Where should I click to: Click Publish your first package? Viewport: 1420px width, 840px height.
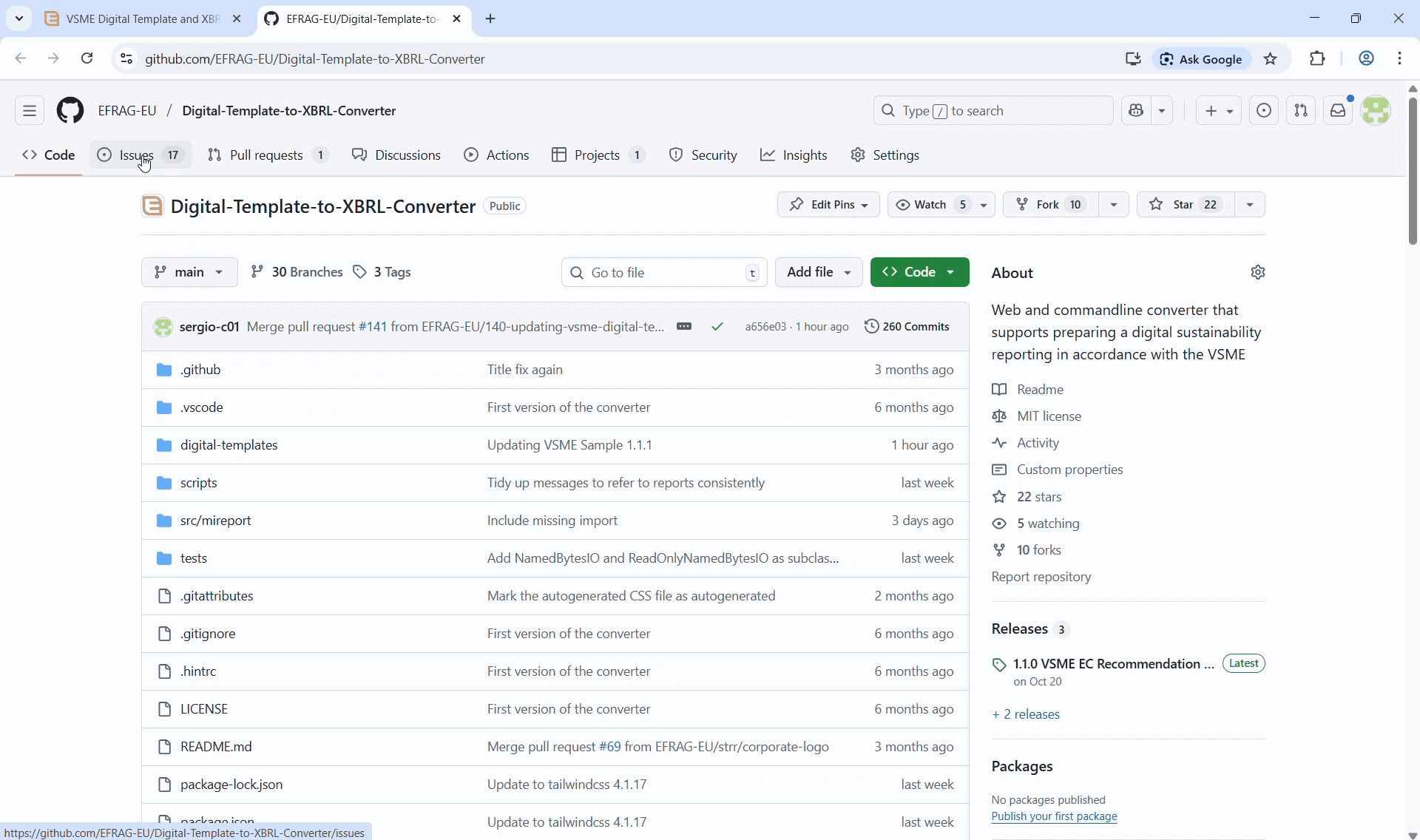point(1054,816)
